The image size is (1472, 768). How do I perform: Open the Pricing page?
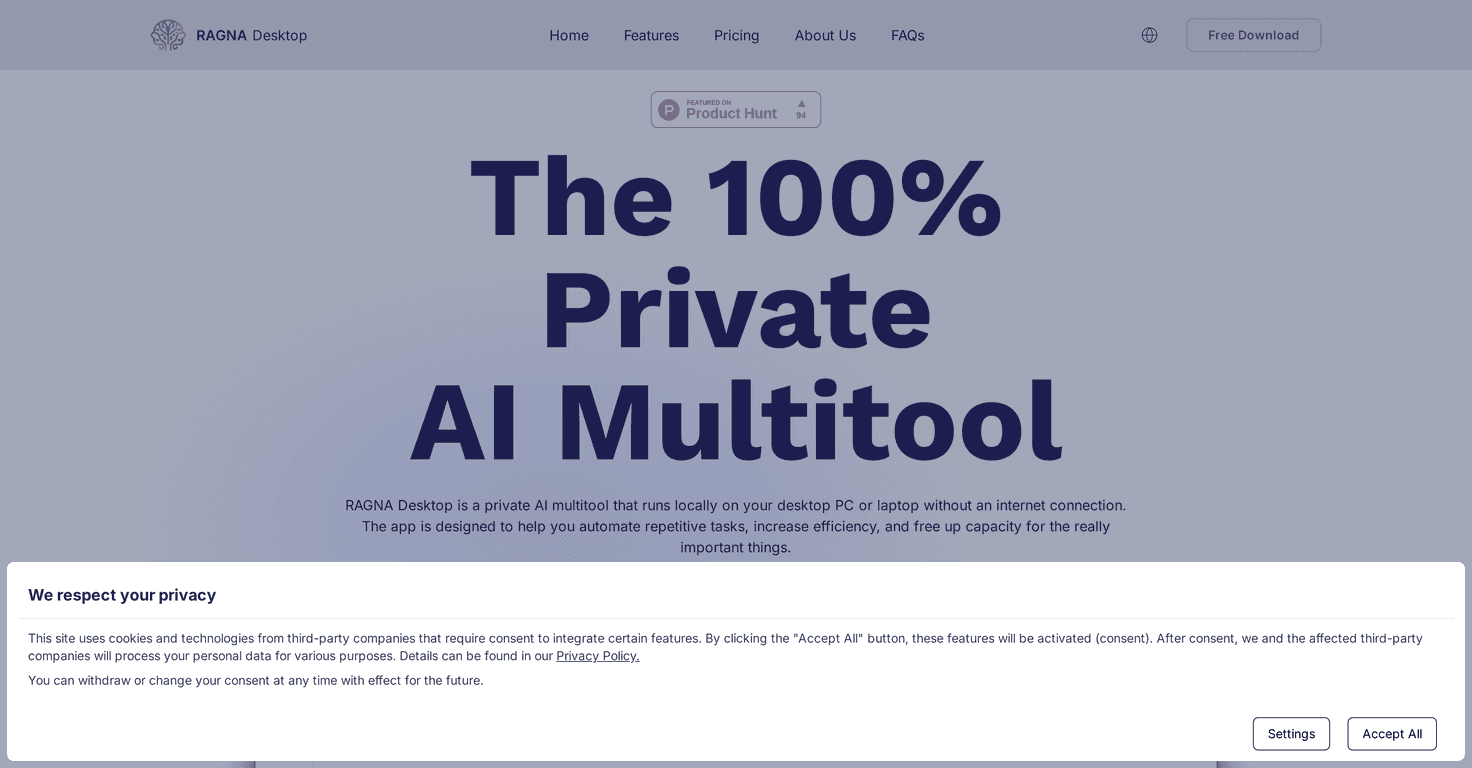(736, 35)
